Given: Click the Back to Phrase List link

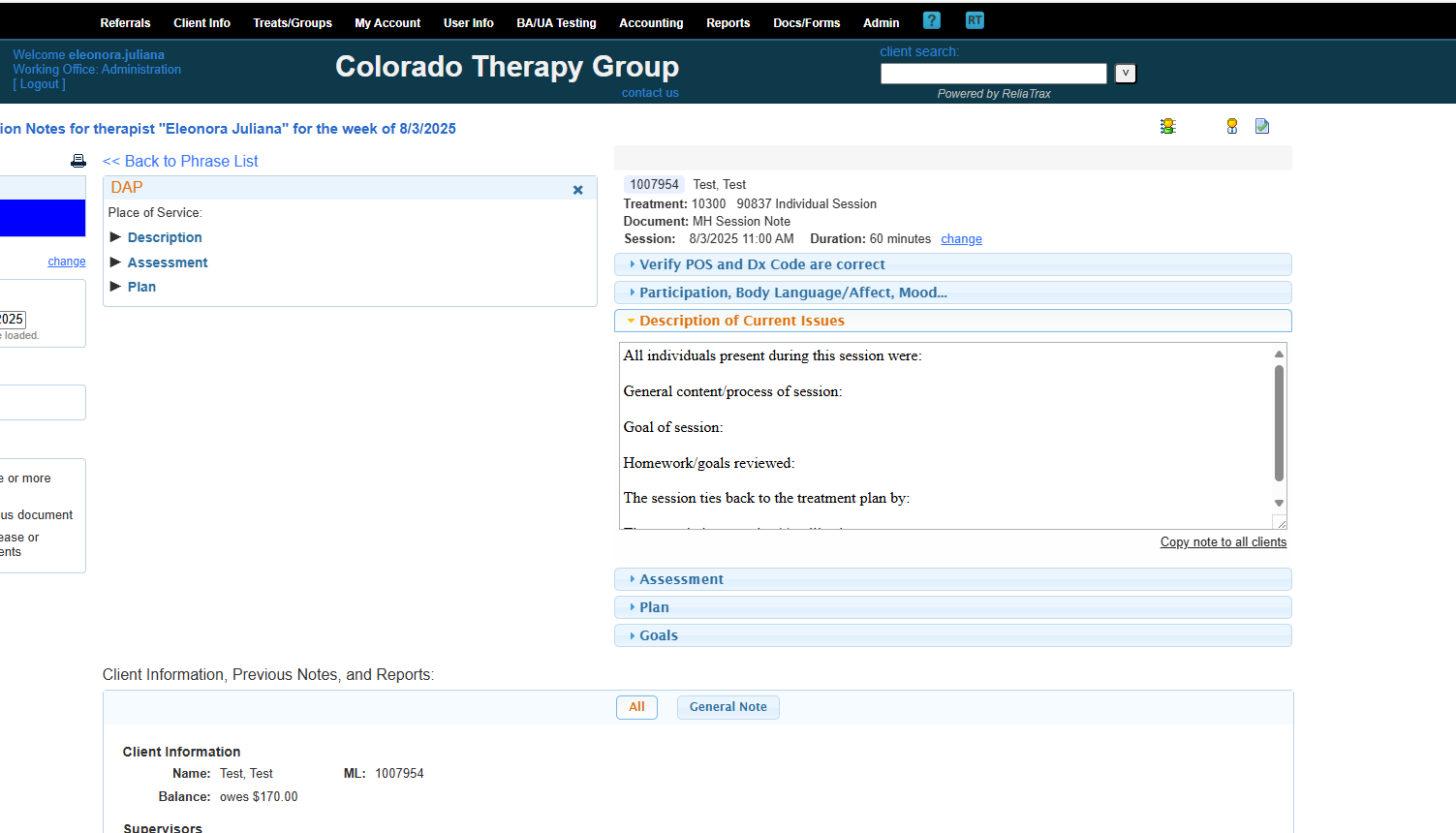Looking at the screenshot, I should [180, 161].
